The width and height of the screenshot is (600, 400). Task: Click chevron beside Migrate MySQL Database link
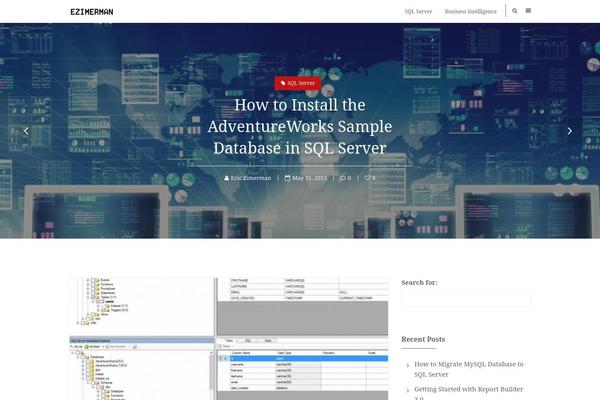click(x=408, y=366)
